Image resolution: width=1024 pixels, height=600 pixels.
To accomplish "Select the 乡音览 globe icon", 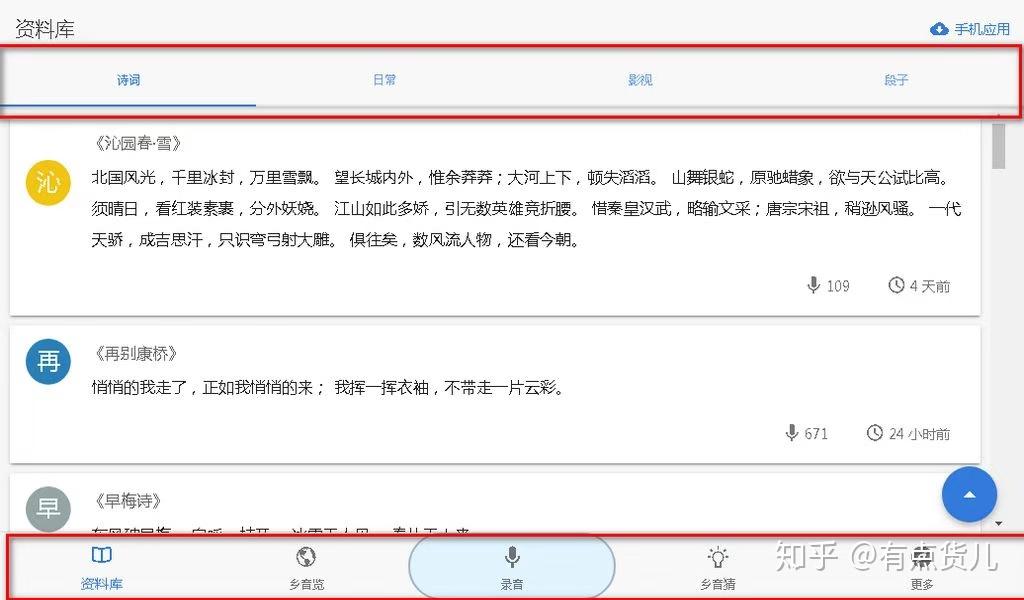I will pos(305,557).
